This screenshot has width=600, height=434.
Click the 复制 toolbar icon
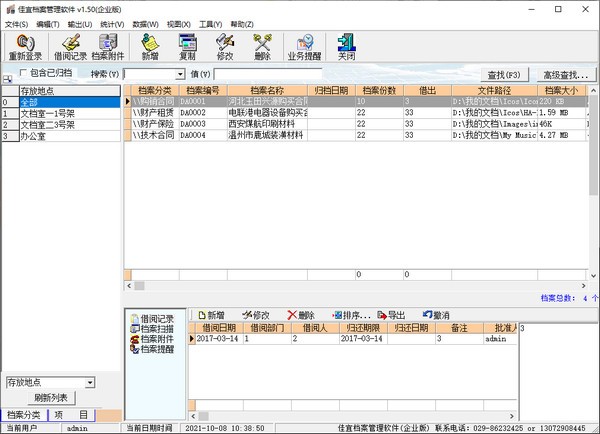[188, 47]
